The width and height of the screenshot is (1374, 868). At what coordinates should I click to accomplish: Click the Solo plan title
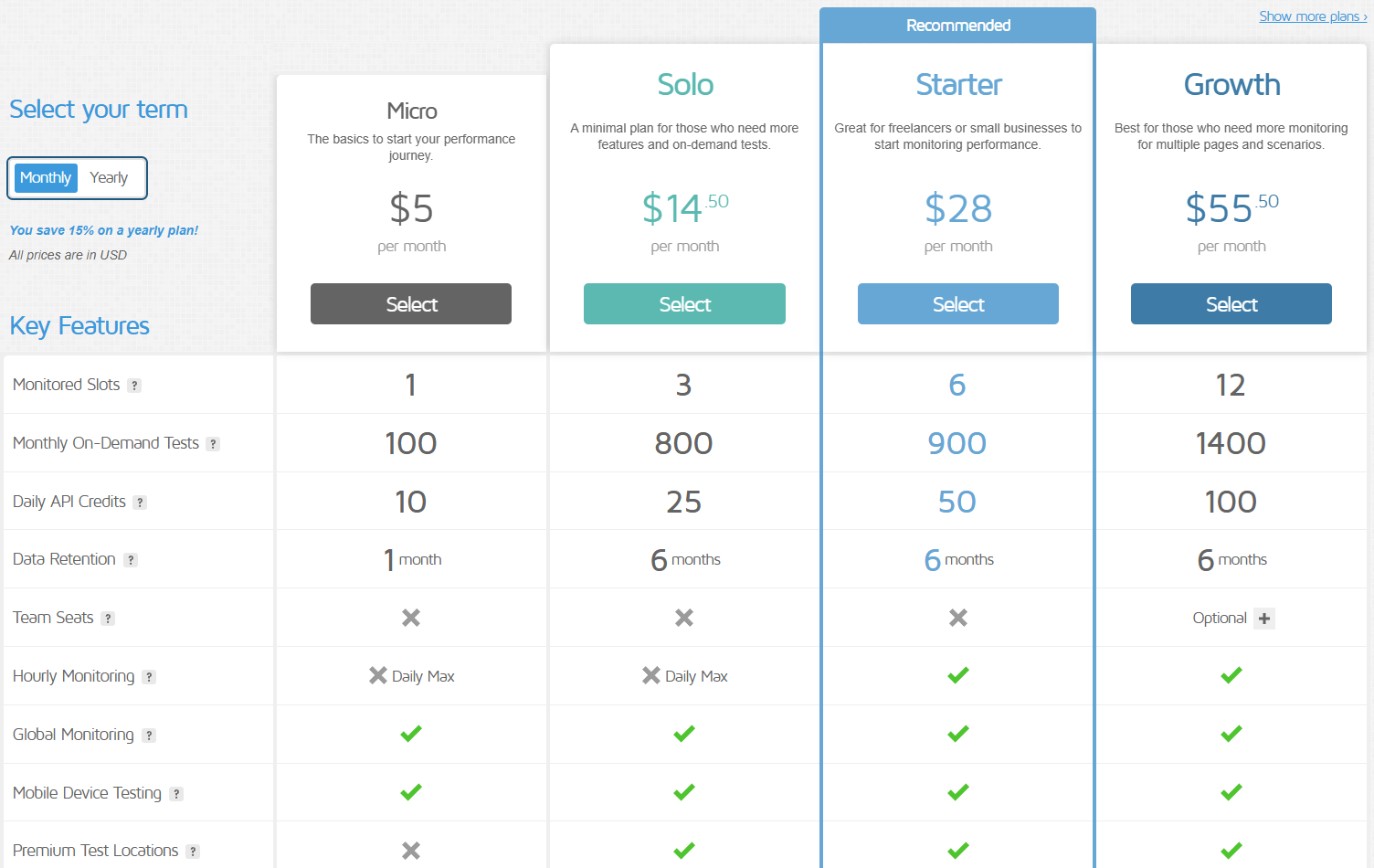(x=685, y=85)
